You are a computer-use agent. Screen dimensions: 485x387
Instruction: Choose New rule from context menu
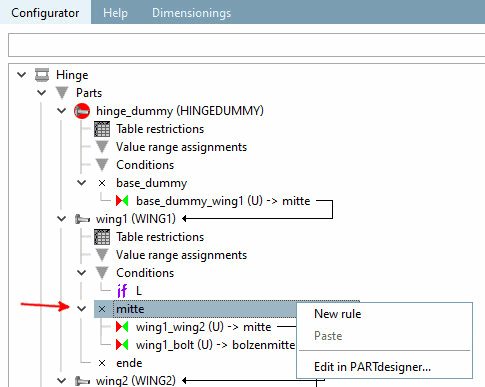[x=337, y=314]
